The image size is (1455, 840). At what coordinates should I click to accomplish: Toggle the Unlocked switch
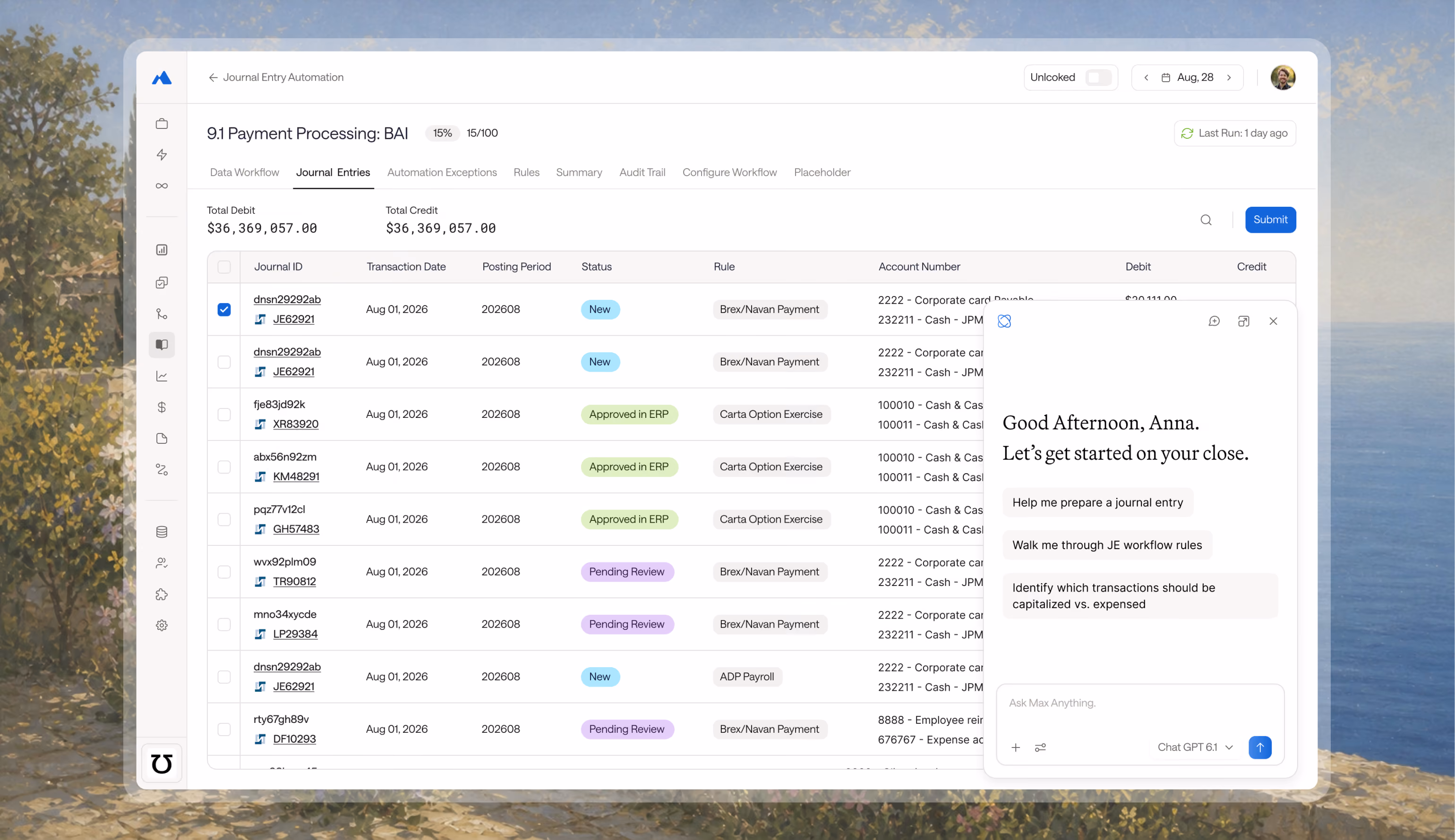[x=1097, y=77]
